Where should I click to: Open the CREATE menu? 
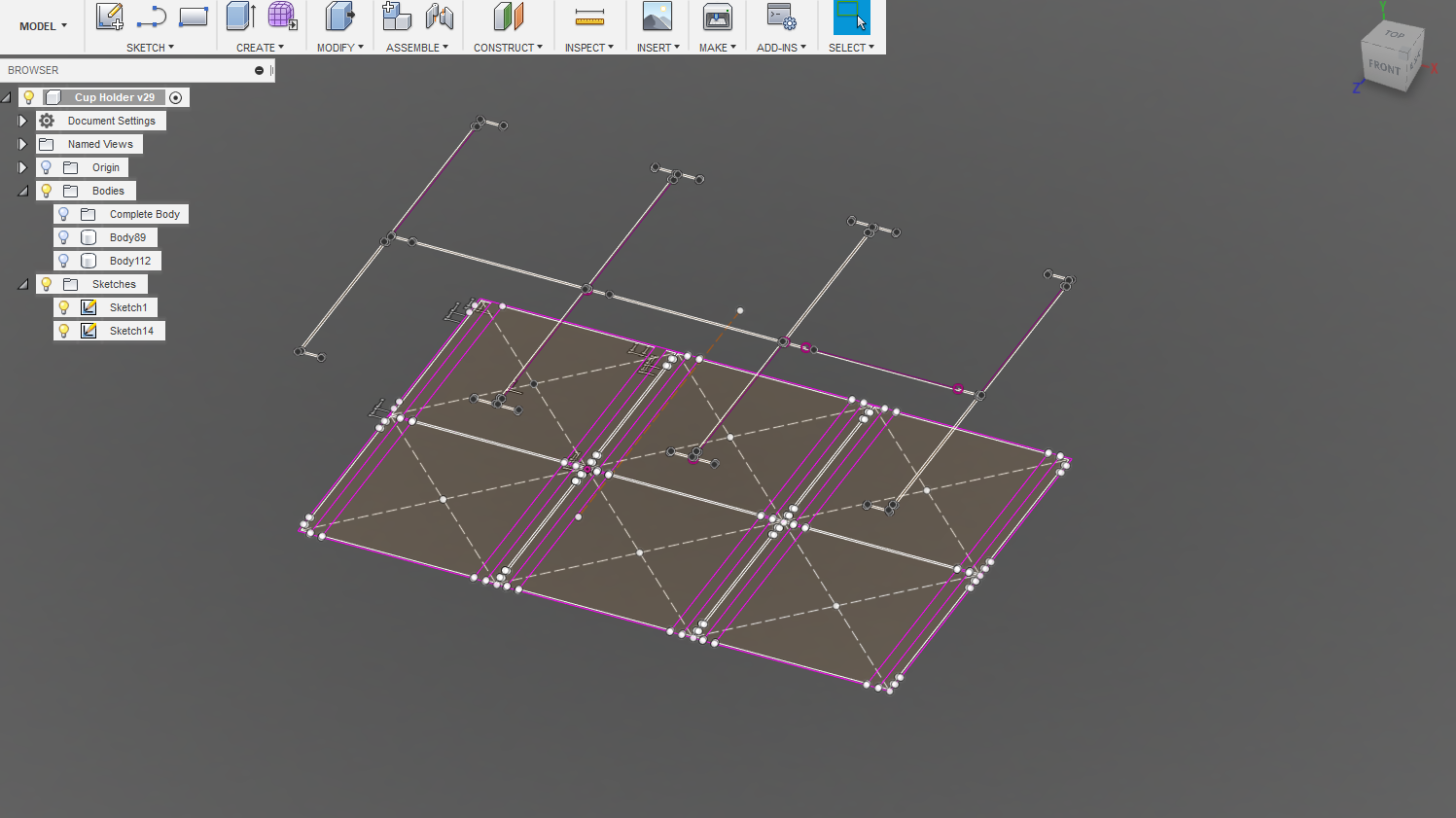(260, 48)
